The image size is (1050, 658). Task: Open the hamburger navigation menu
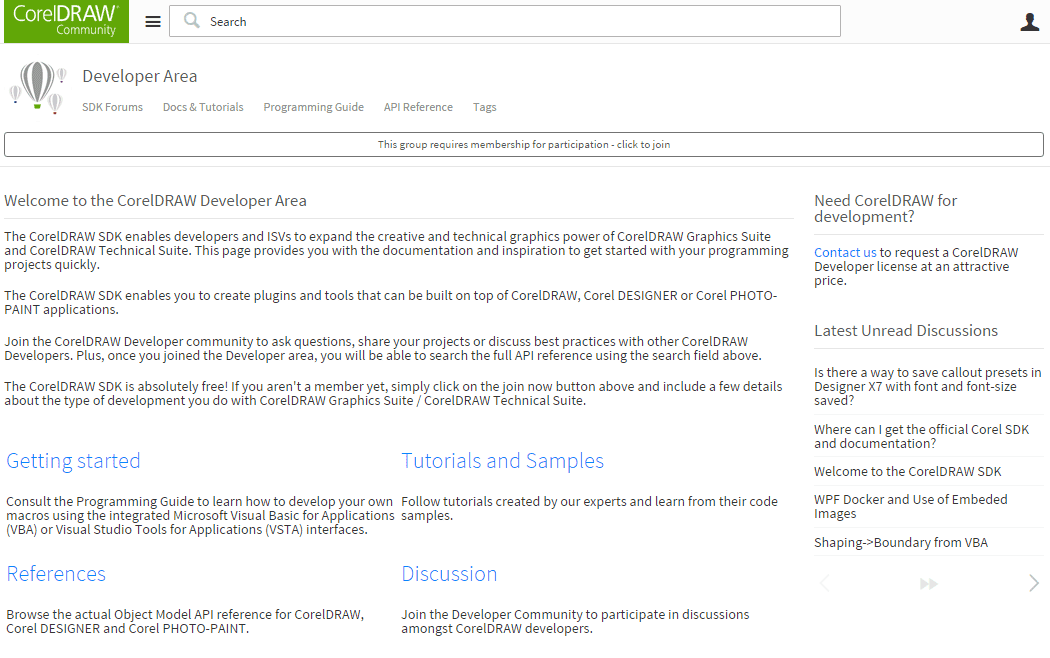click(153, 21)
